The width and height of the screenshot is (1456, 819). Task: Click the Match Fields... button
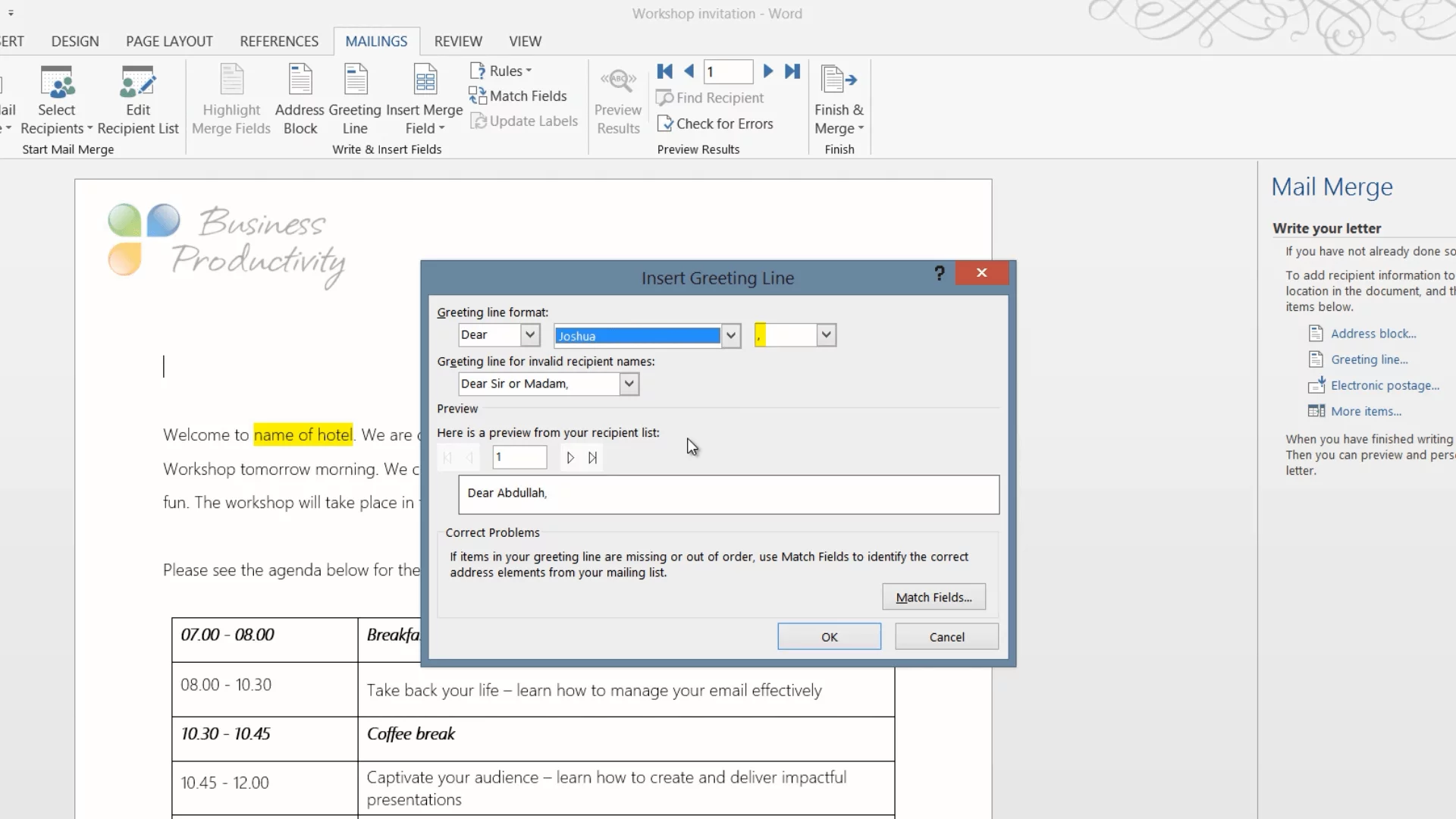[934, 597]
